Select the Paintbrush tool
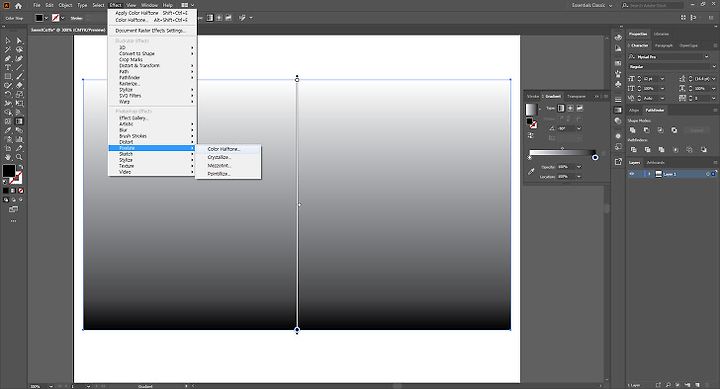 pyautogui.click(x=19, y=77)
